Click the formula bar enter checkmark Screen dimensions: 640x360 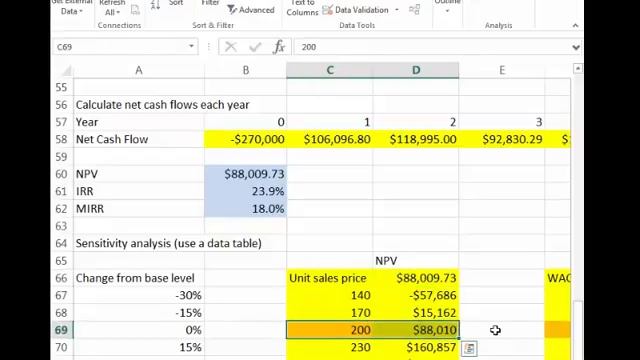(255, 47)
